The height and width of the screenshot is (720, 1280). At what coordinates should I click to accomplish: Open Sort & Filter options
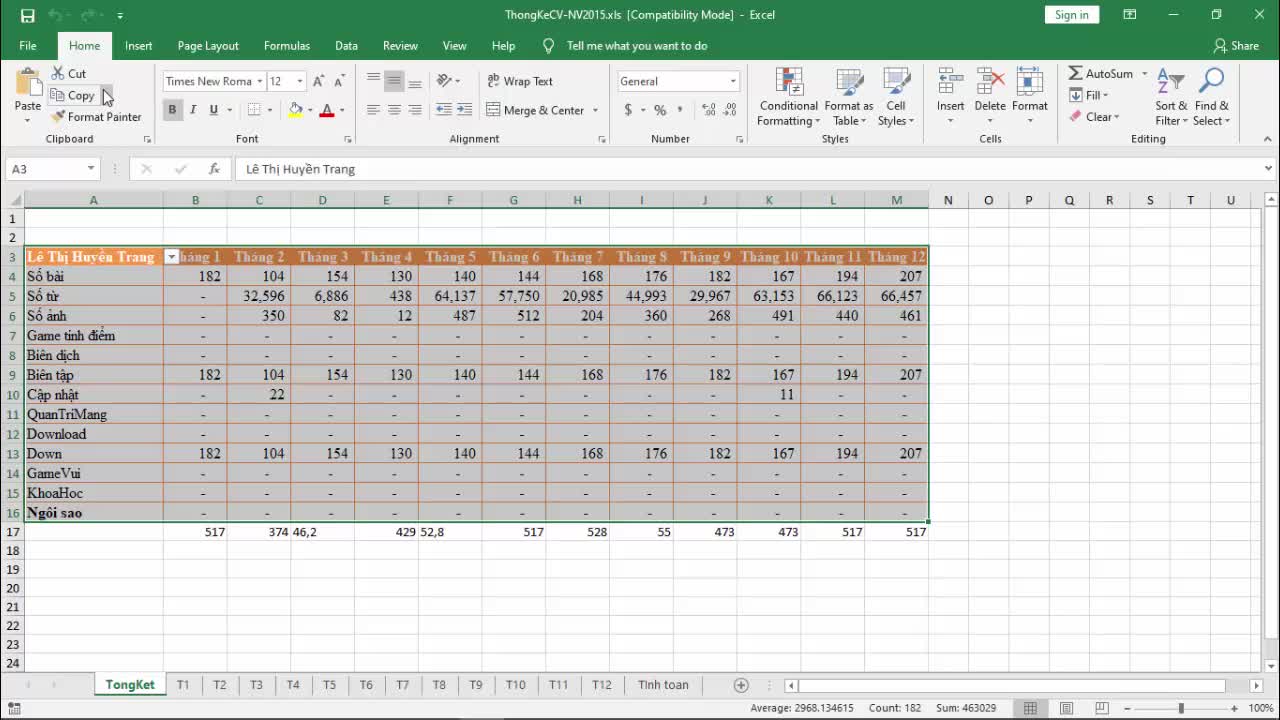[1171, 97]
